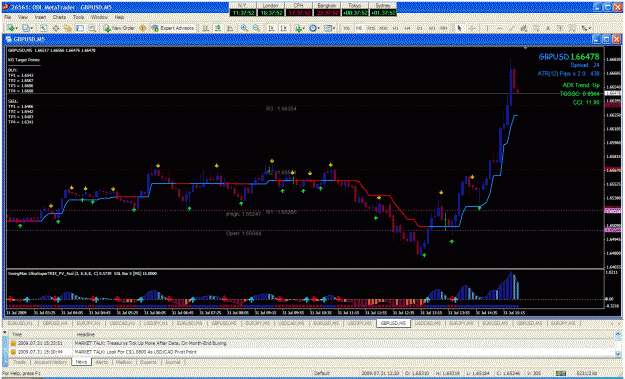625x379 pixels.
Task: Open the Charts menu
Action: (x=59, y=18)
